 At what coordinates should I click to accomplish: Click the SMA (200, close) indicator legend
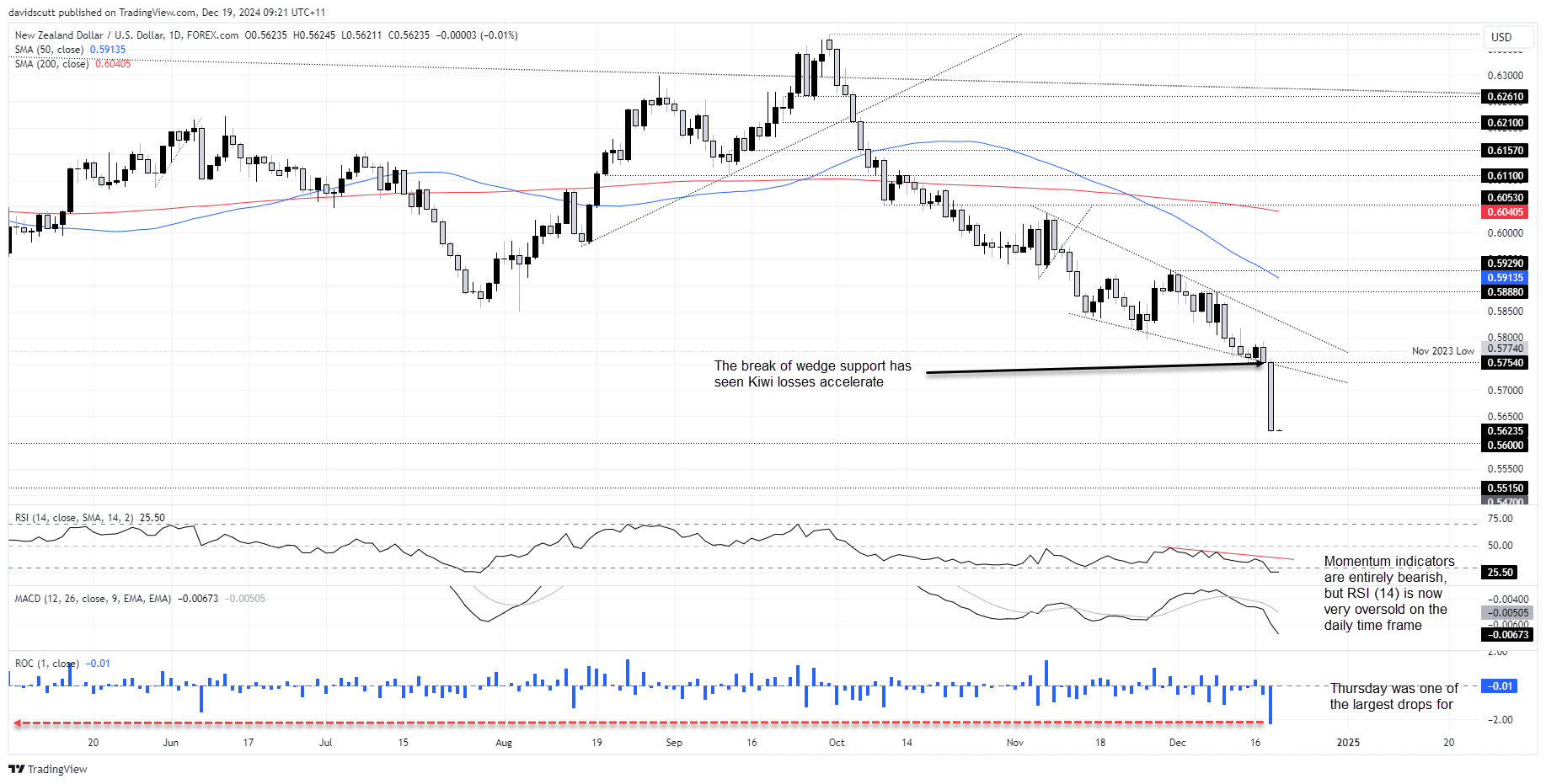coord(51,64)
